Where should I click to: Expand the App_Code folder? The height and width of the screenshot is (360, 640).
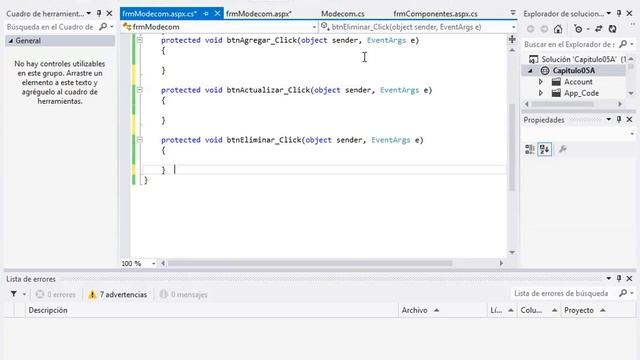tap(541, 93)
